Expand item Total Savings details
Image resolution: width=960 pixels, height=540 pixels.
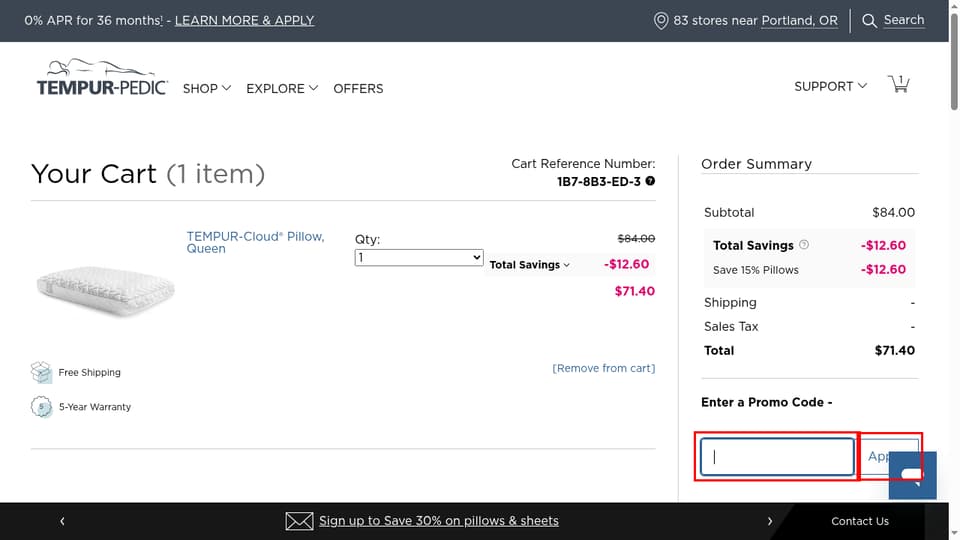pos(530,264)
